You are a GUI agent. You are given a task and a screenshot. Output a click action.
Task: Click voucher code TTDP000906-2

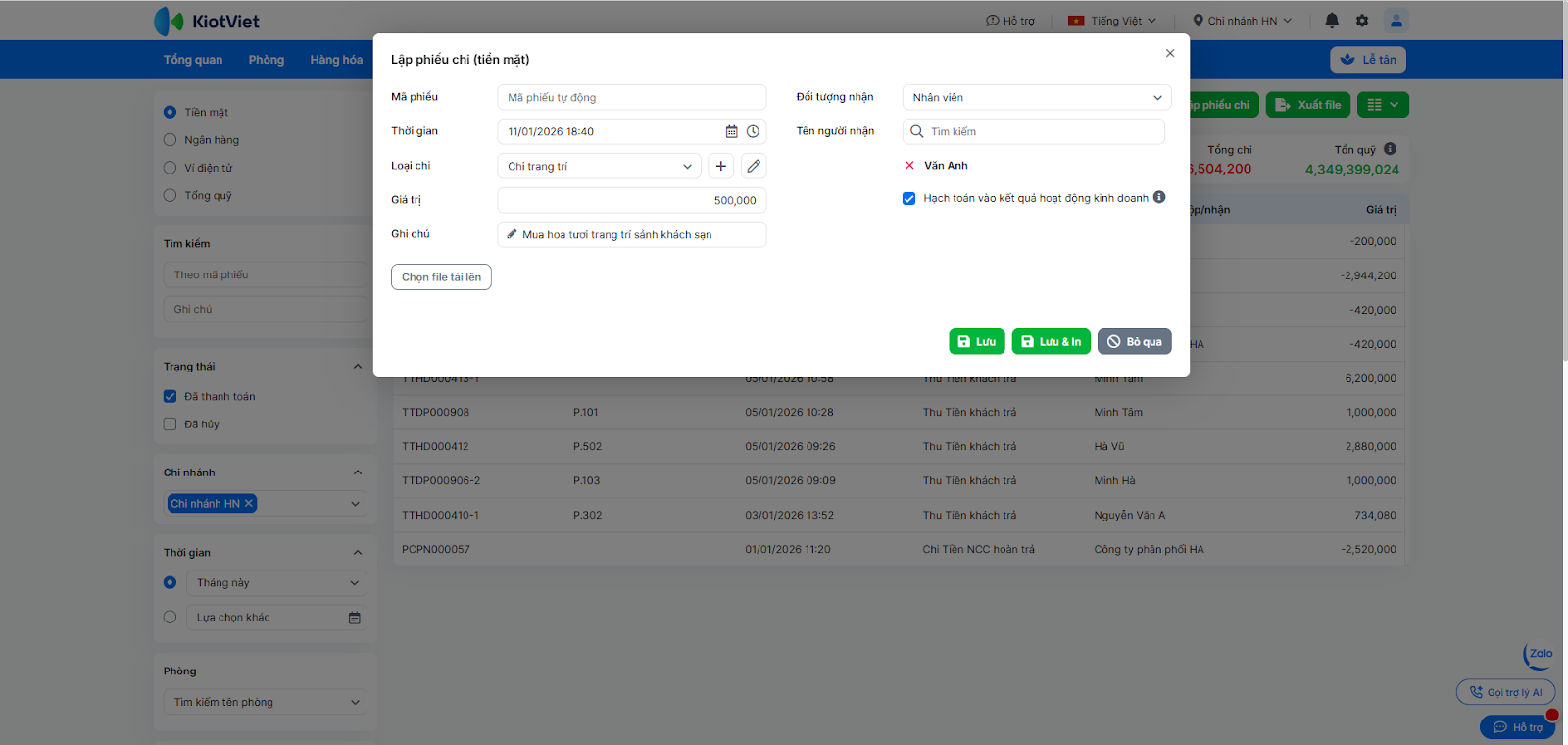tap(441, 480)
